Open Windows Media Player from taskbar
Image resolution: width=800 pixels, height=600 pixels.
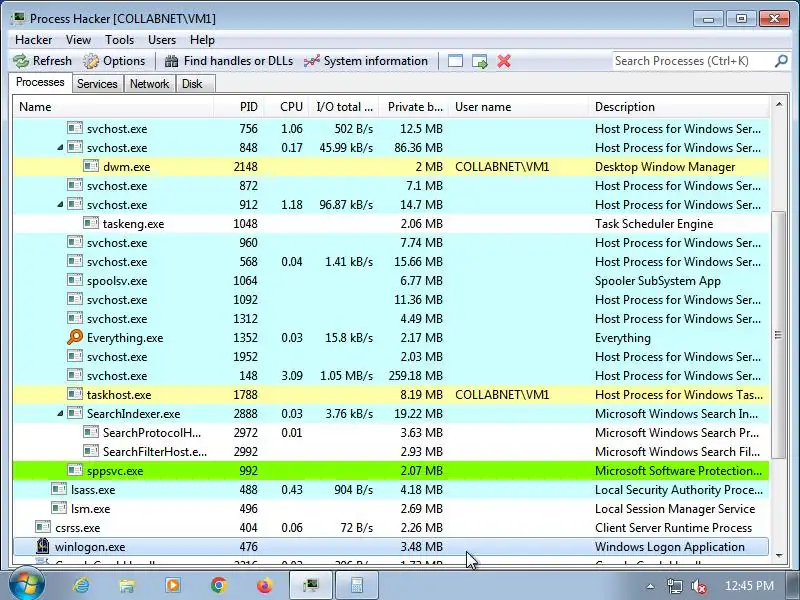172,585
